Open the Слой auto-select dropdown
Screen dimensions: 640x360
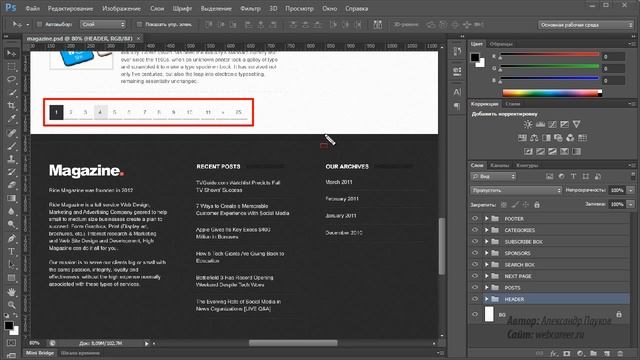pyautogui.click(x=102, y=24)
